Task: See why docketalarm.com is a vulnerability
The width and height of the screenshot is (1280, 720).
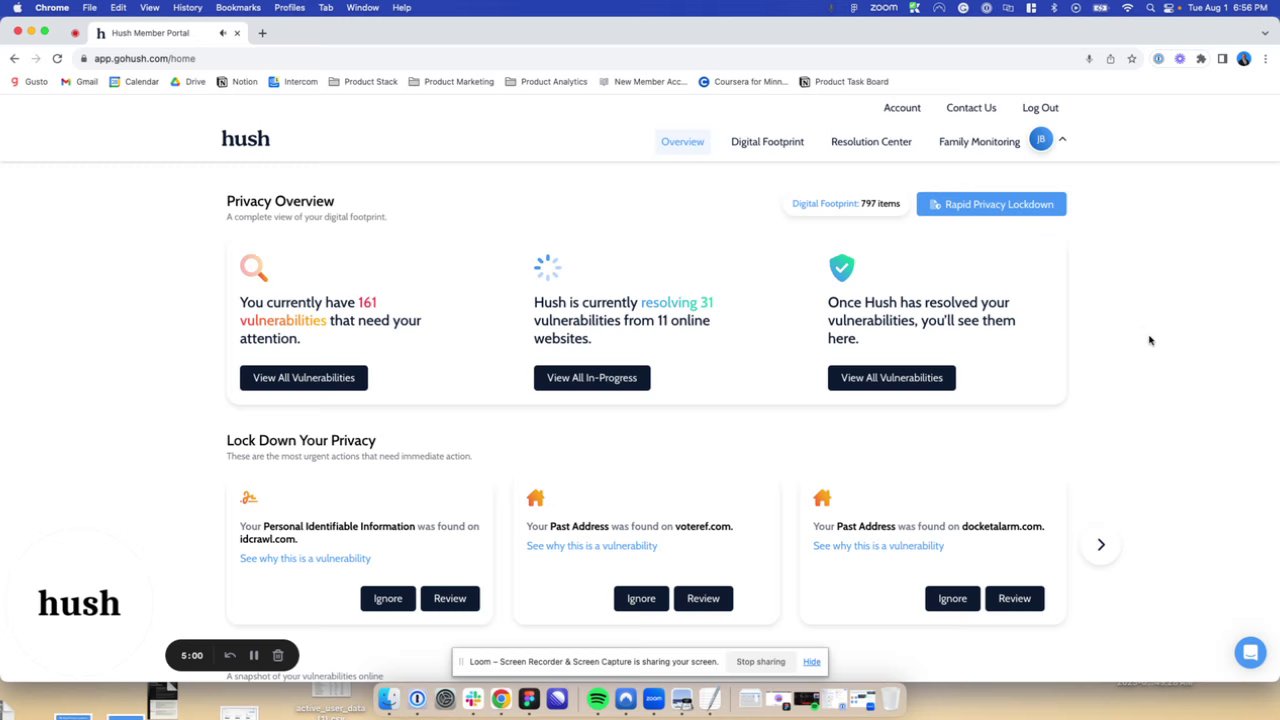Action: pyautogui.click(x=878, y=546)
